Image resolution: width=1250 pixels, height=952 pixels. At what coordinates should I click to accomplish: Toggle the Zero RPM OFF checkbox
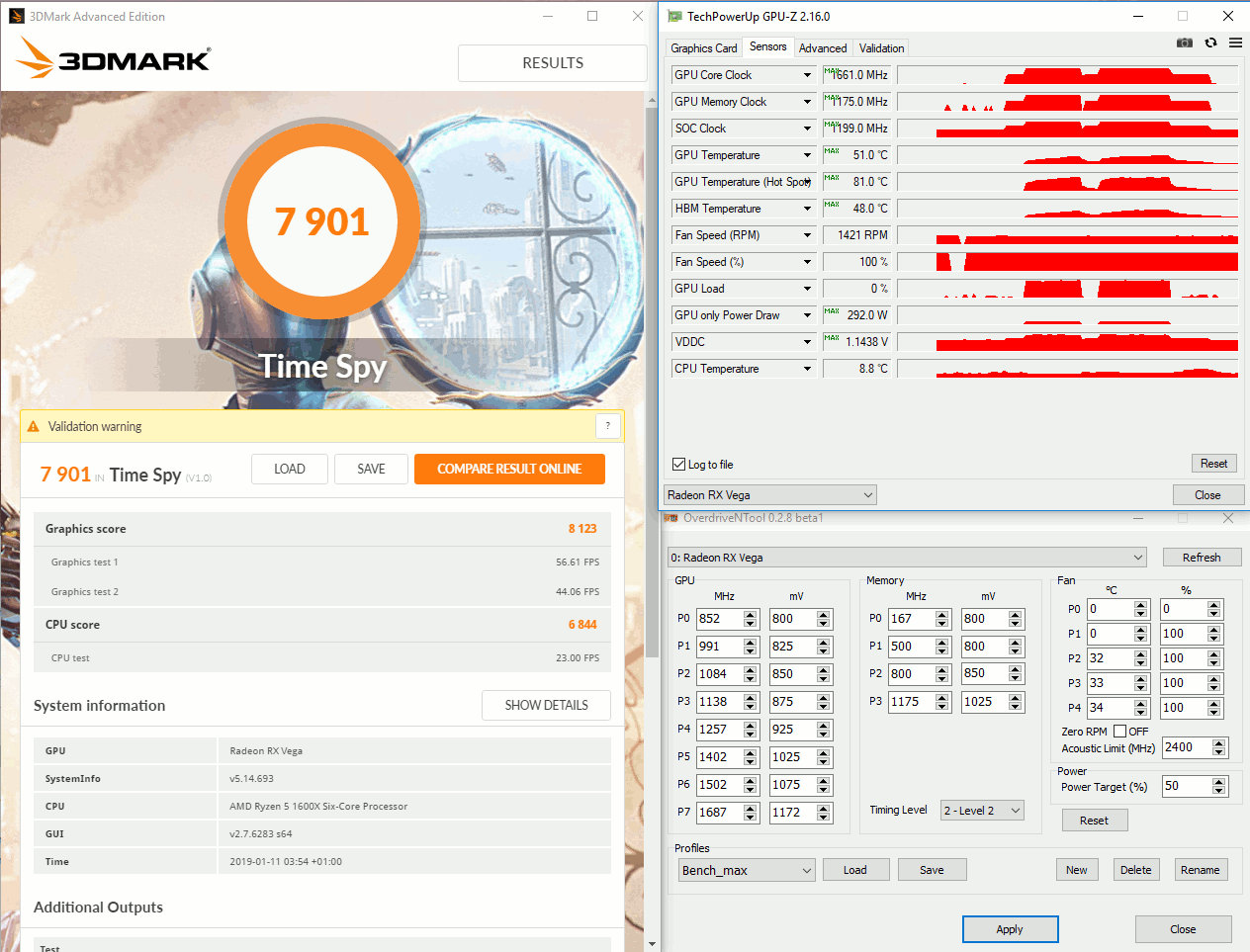1119,732
